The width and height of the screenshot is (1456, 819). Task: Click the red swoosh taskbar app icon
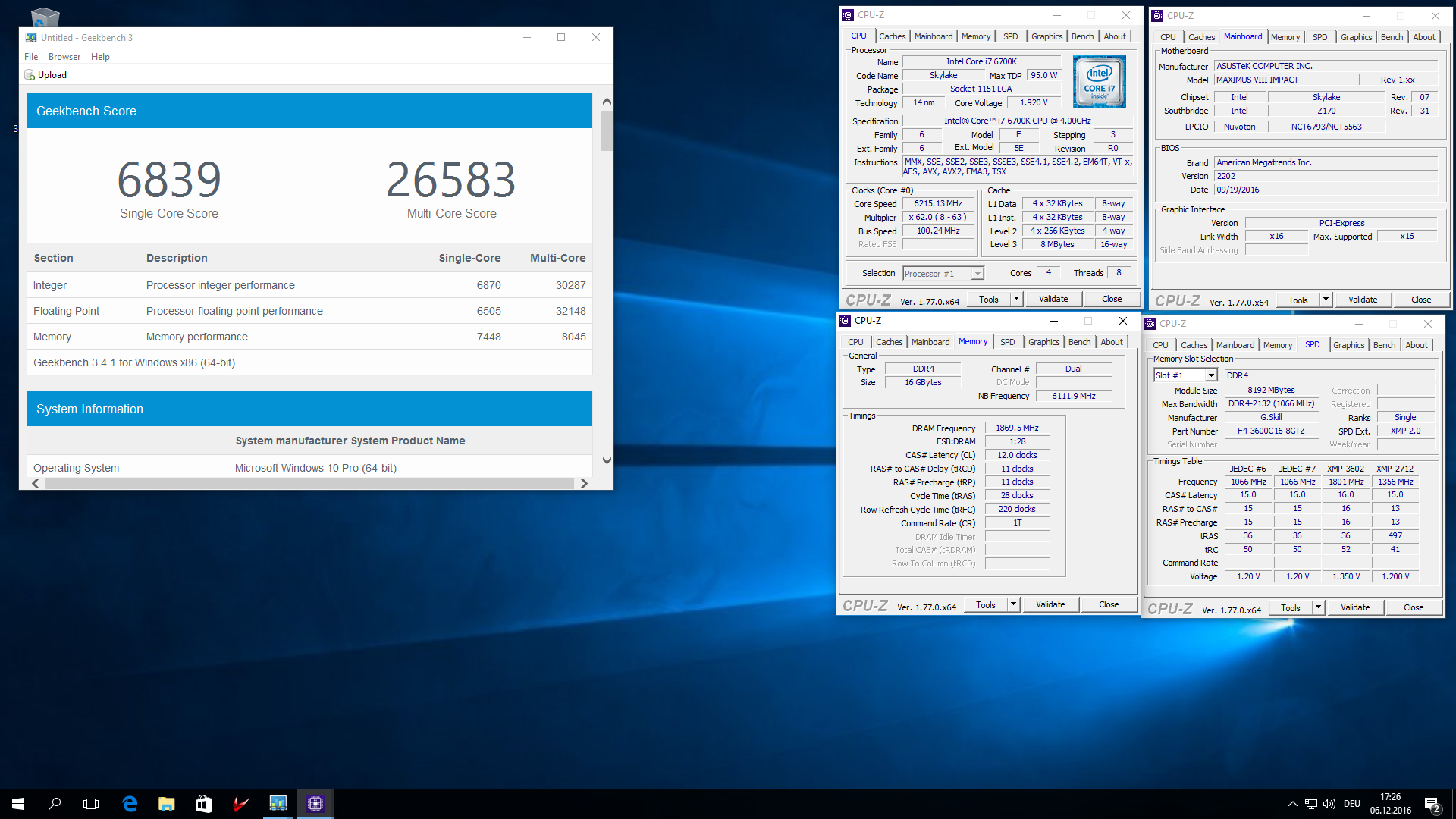pyautogui.click(x=240, y=804)
